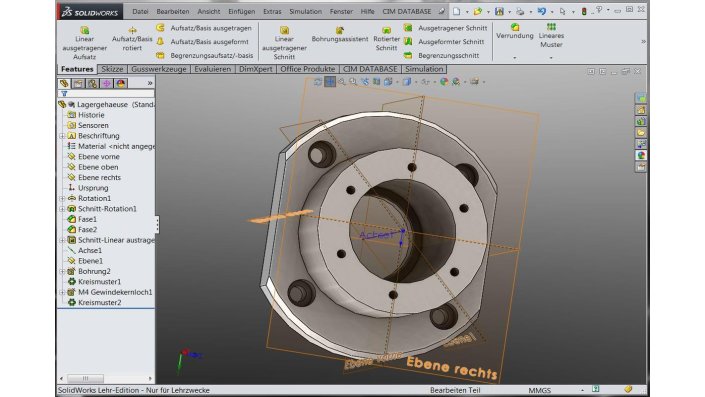Click the New document icon

pyautogui.click(x=456, y=11)
